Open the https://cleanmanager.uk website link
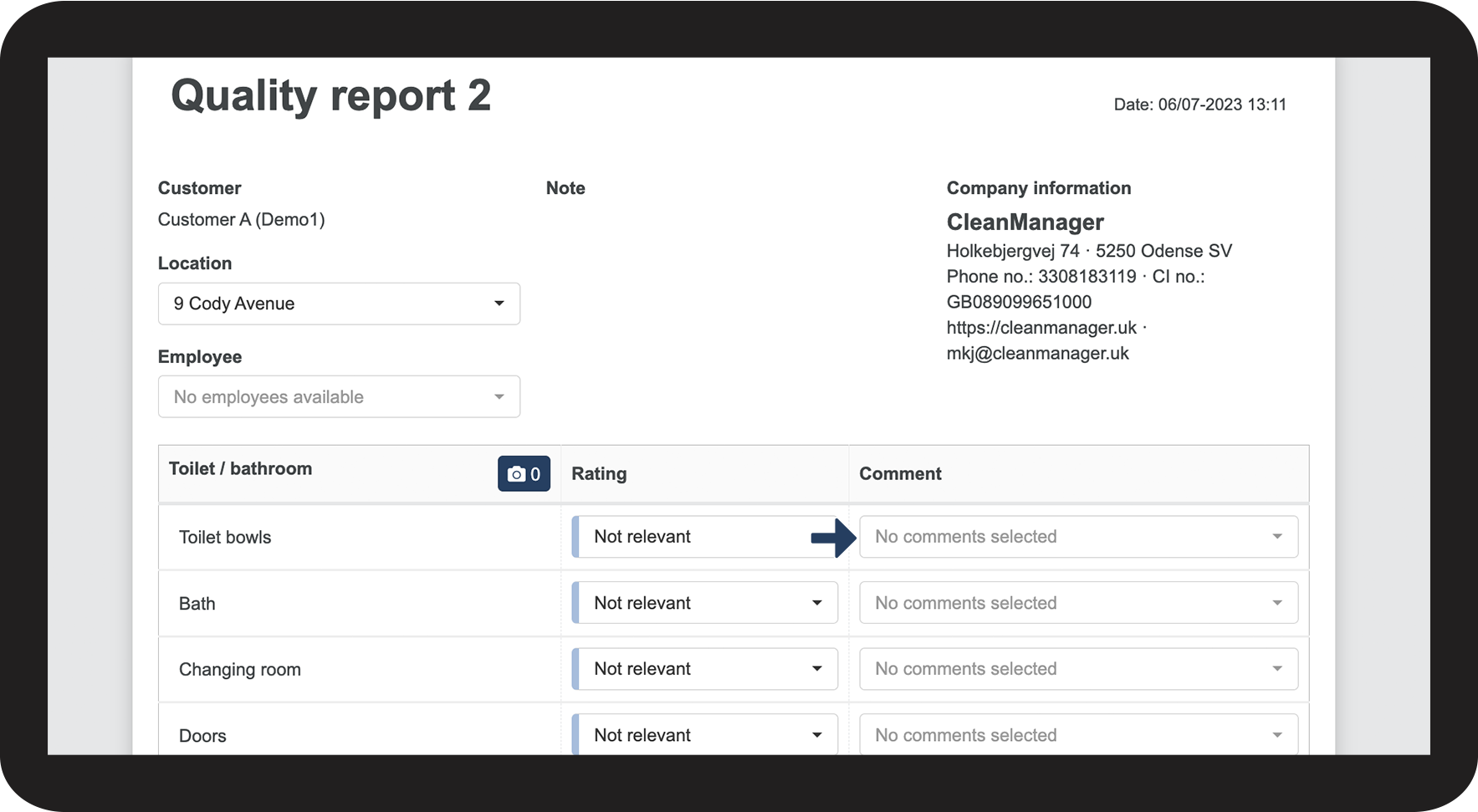 [x=1041, y=328]
